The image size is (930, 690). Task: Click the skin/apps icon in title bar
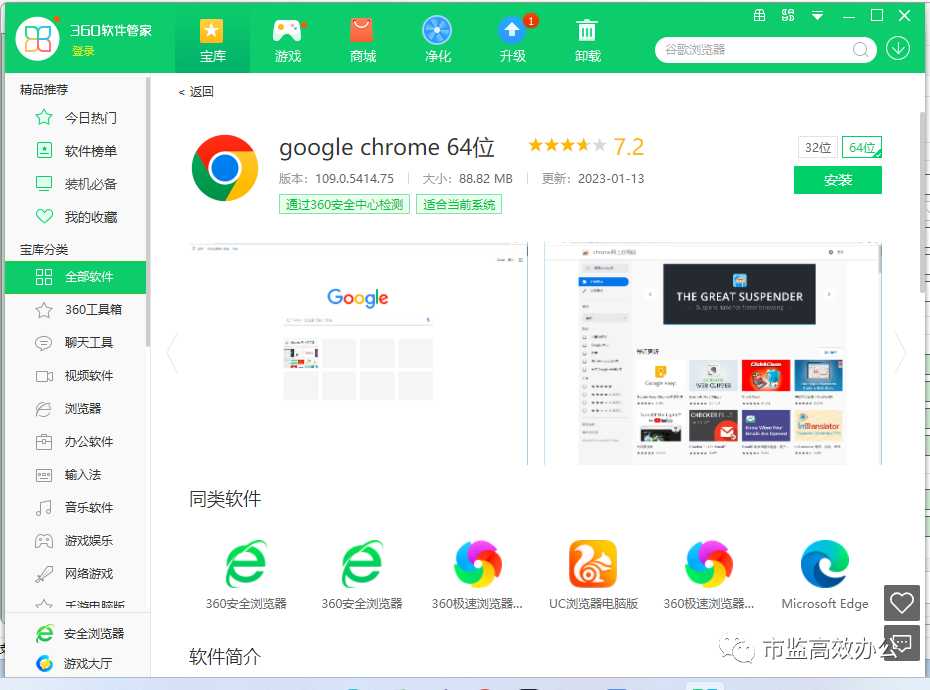point(788,15)
